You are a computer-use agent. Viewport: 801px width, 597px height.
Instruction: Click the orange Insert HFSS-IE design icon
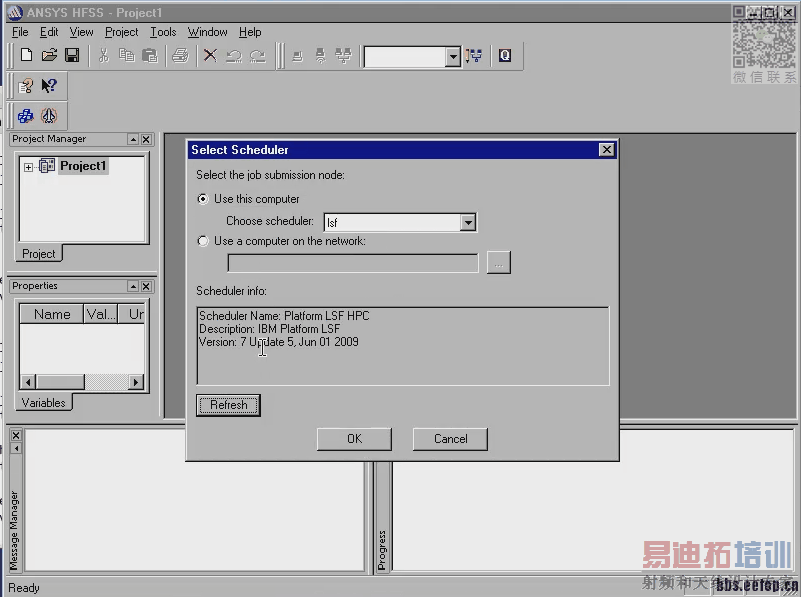tap(49, 116)
